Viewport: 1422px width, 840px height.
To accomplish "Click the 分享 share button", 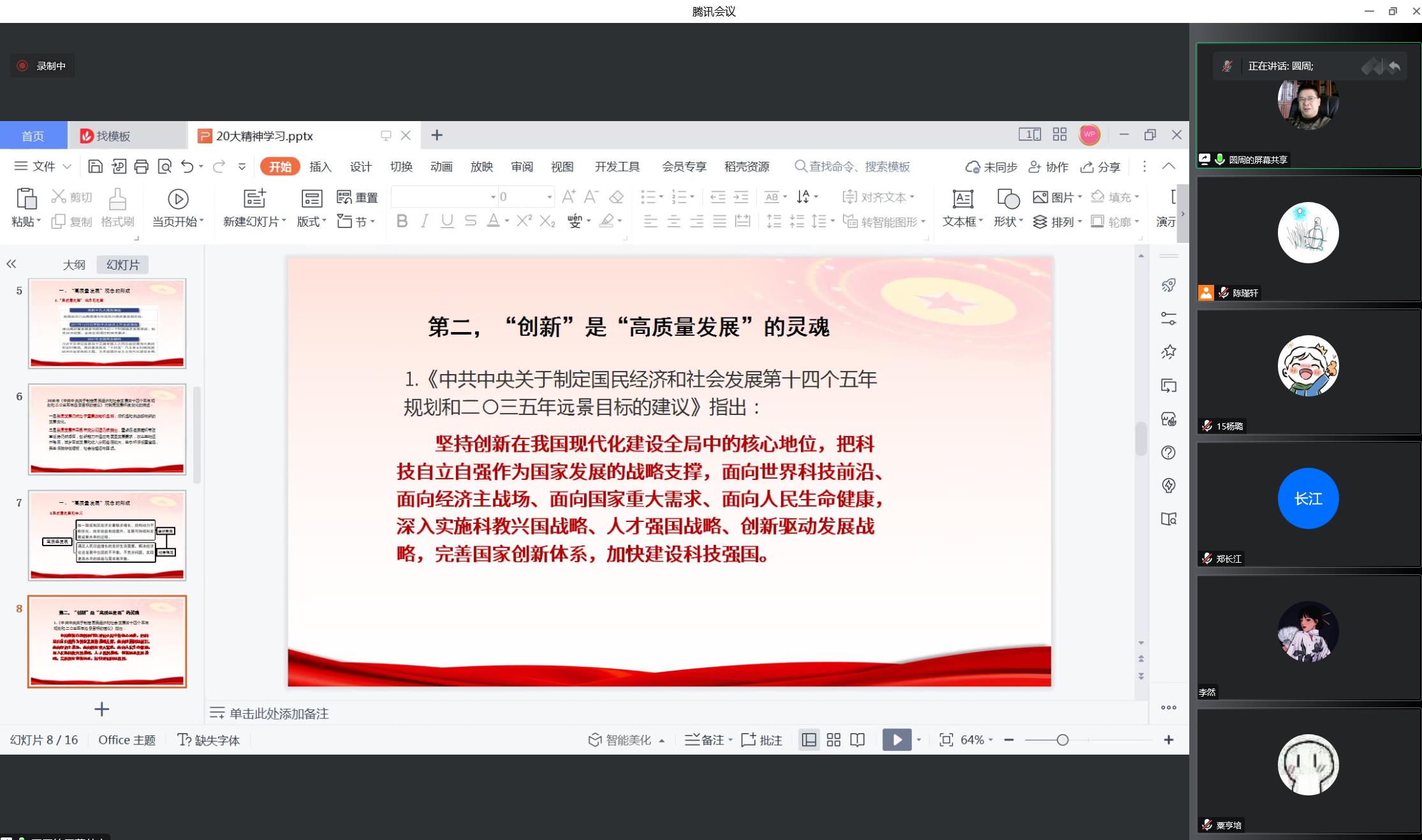I will 1101,167.
